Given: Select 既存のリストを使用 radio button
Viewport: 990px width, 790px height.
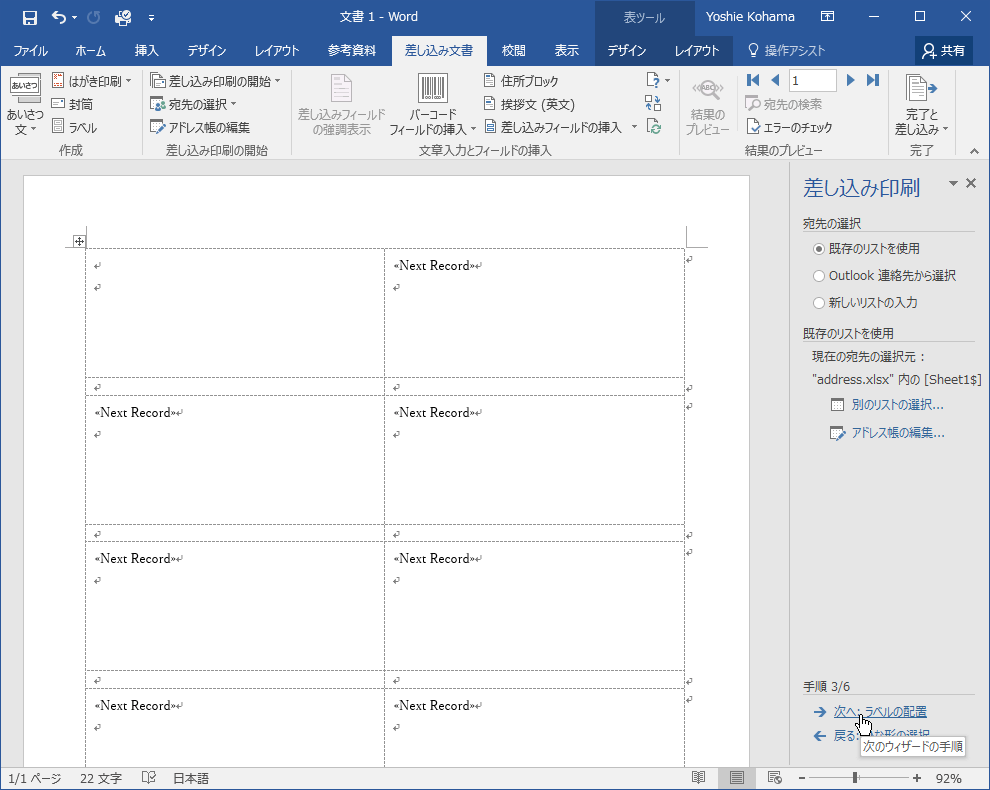Looking at the screenshot, I should click(x=819, y=249).
